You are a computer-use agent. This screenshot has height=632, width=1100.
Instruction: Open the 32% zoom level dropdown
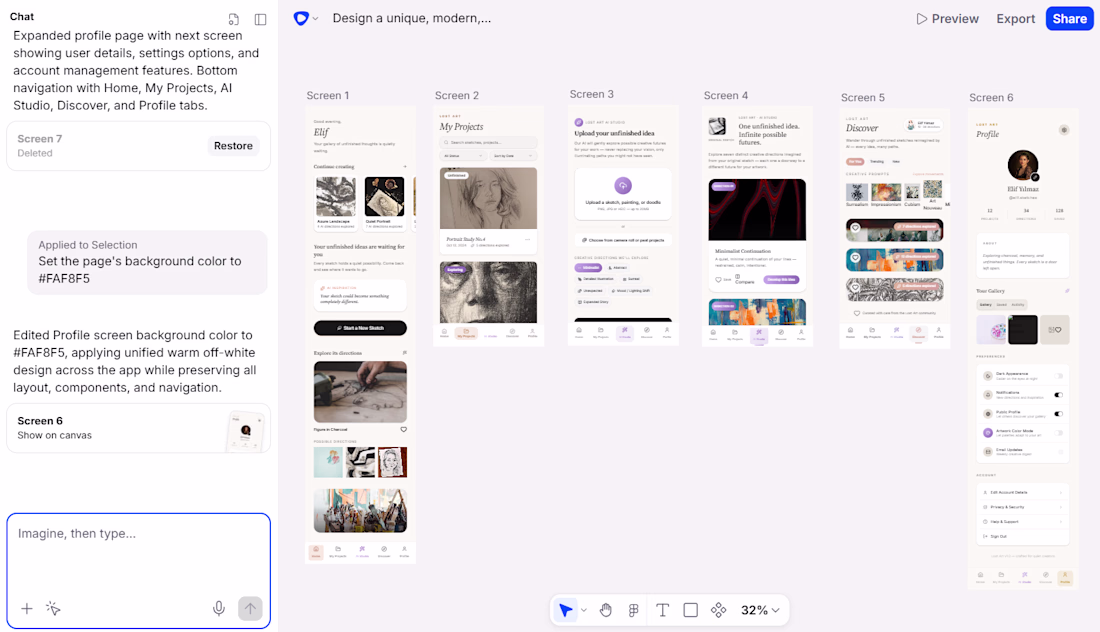point(760,610)
